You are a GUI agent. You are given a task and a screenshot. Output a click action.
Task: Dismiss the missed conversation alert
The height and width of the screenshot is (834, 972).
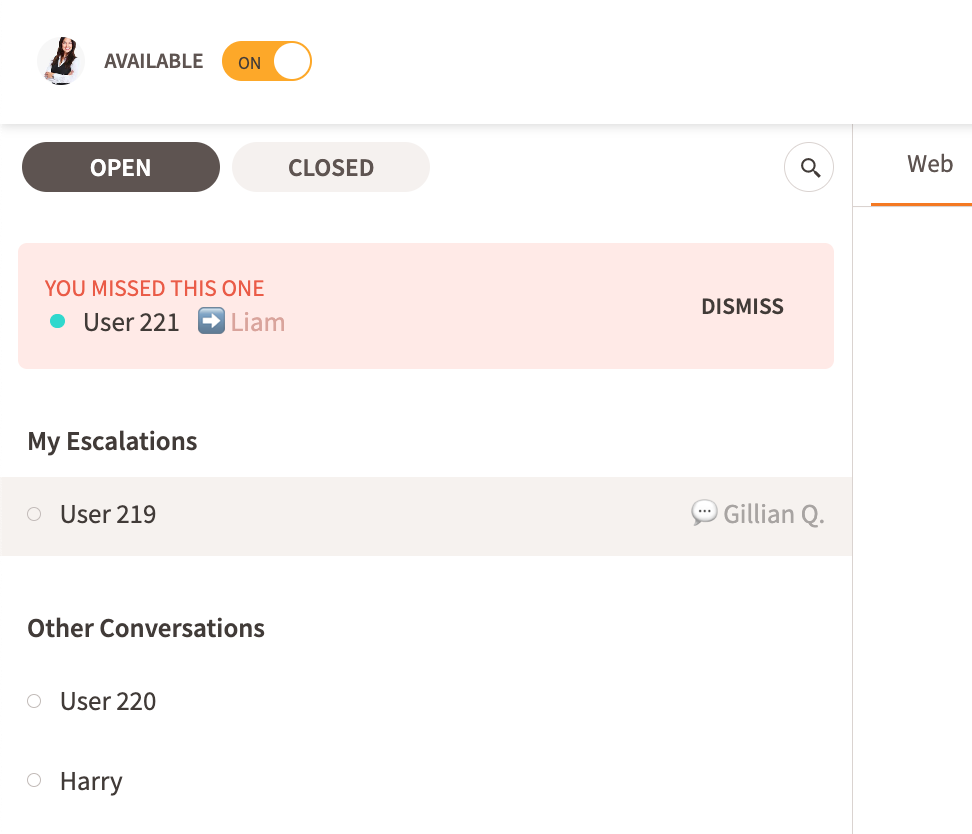pyautogui.click(x=742, y=307)
